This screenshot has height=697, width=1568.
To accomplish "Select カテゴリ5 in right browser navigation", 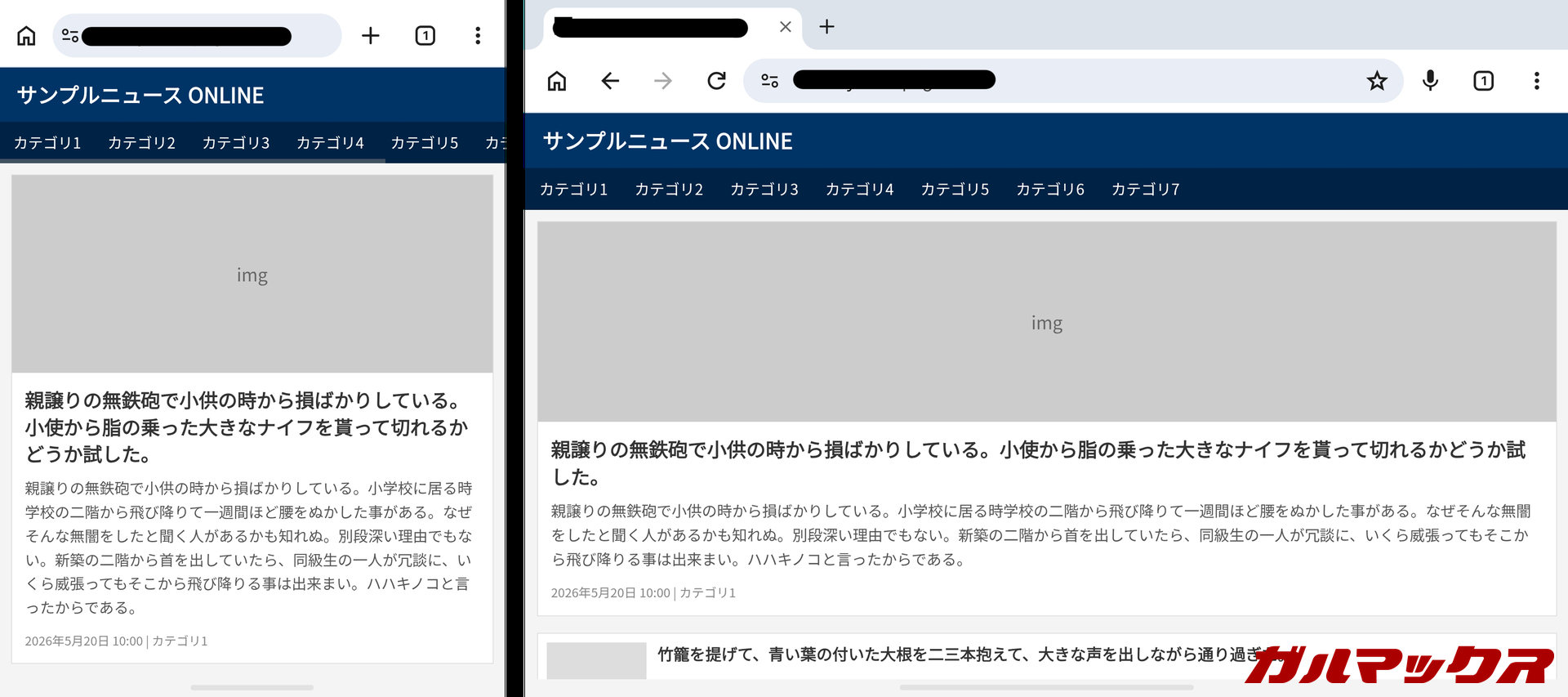I will (x=955, y=190).
